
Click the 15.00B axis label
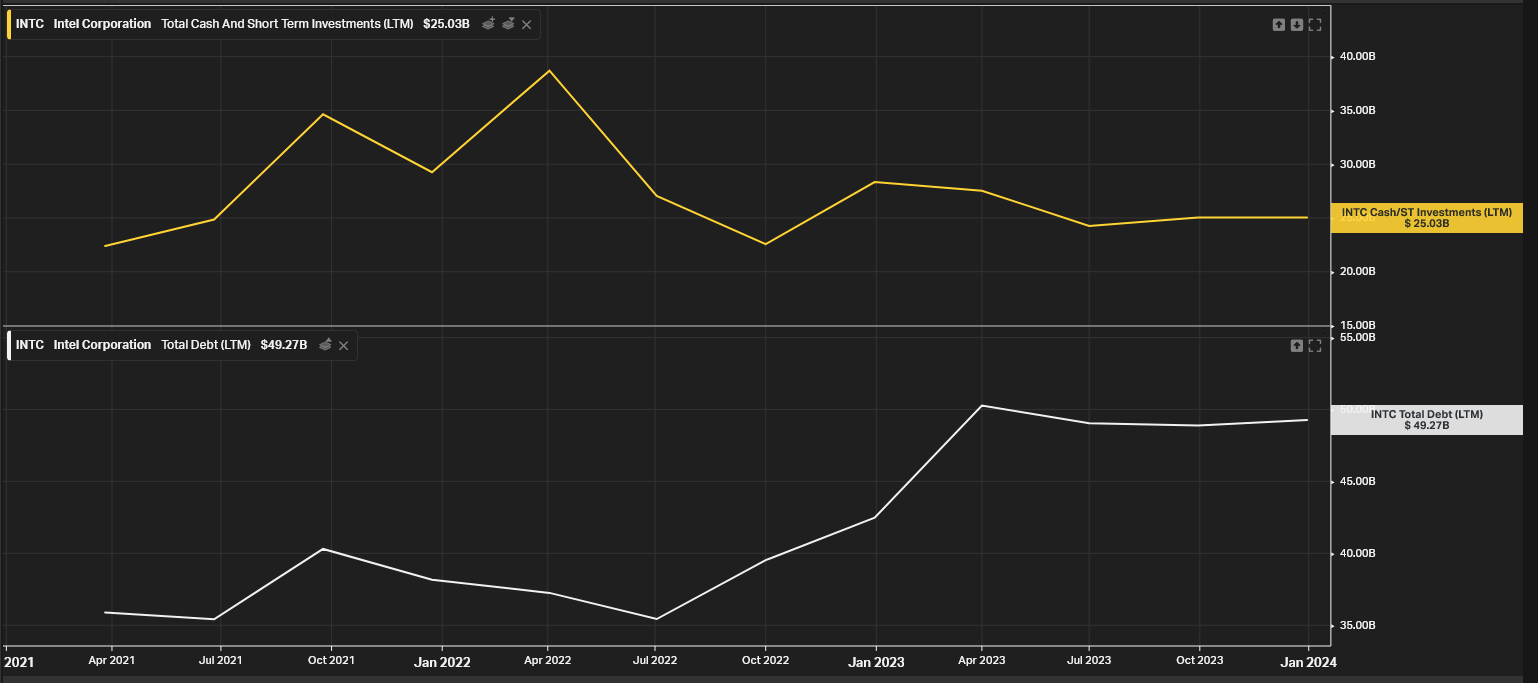tap(1358, 326)
